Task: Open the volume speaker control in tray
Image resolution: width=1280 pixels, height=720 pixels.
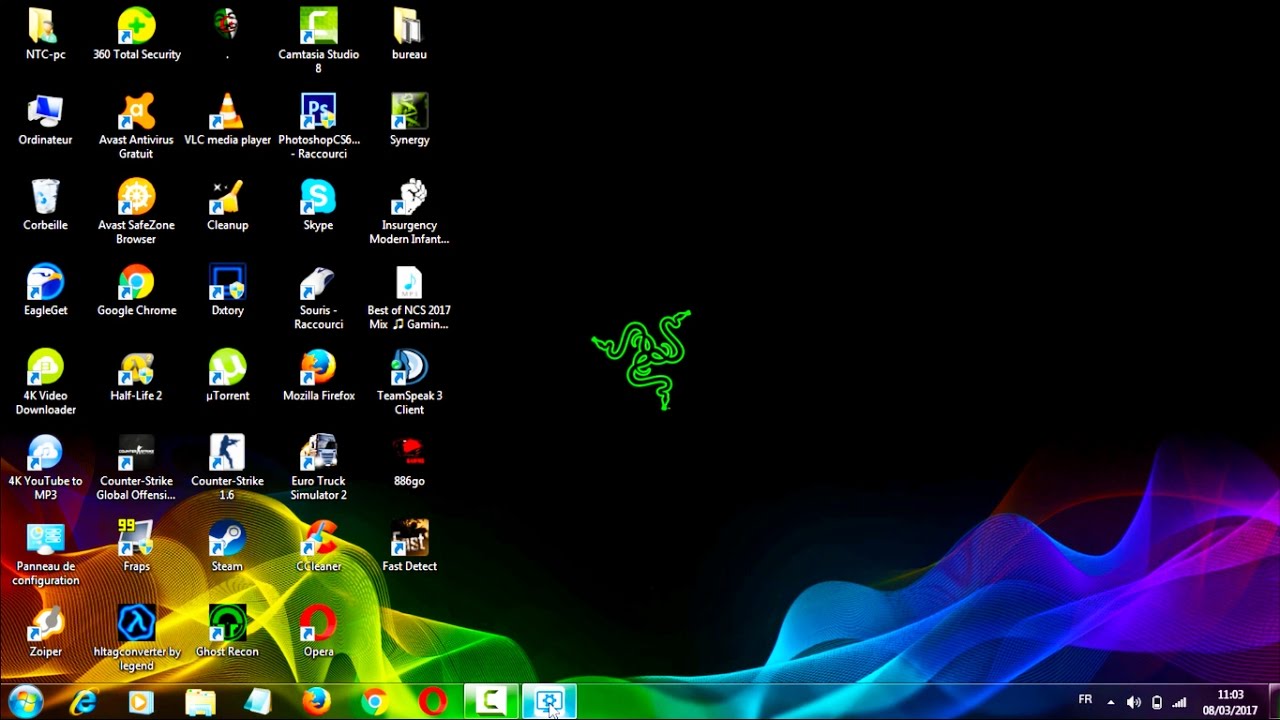Action: (x=1133, y=702)
